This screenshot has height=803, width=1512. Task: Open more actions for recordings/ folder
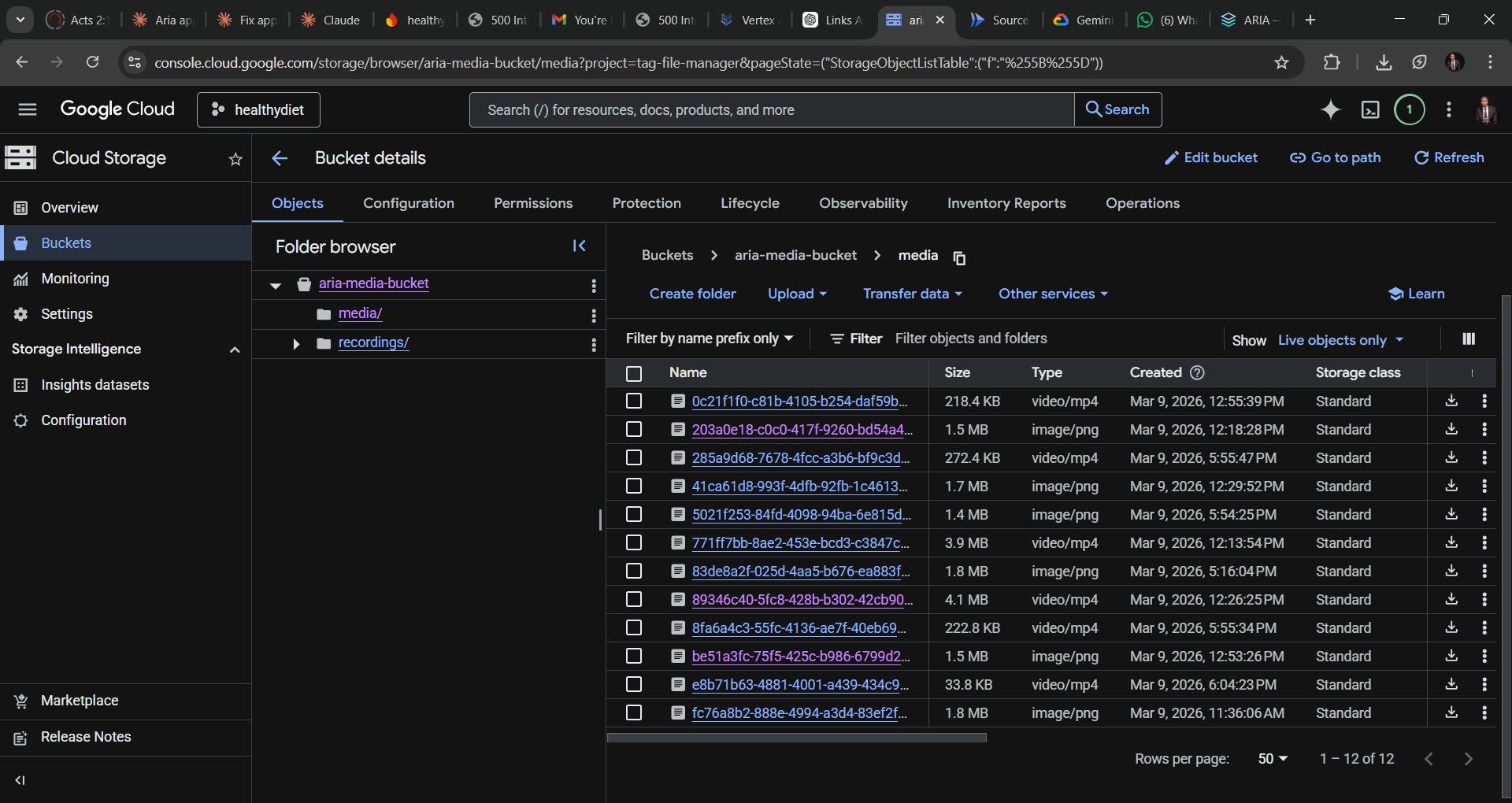tap(594, 344)
